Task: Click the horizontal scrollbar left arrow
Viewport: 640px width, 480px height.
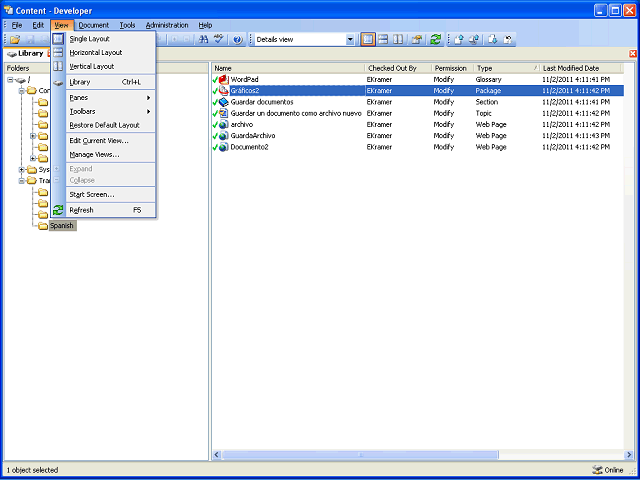Action: (x=217, y=454)
